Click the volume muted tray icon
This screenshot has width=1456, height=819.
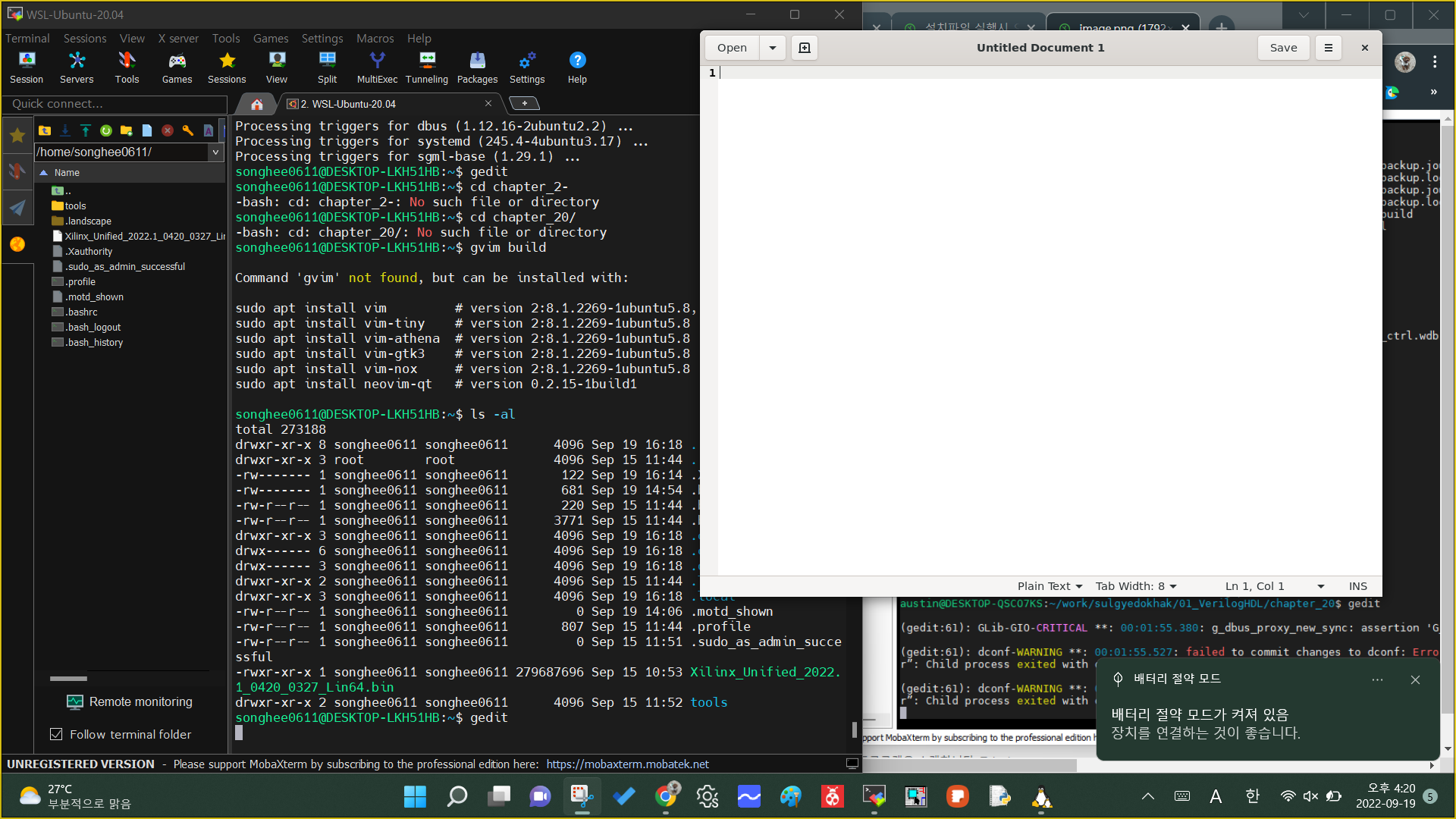1310,796
